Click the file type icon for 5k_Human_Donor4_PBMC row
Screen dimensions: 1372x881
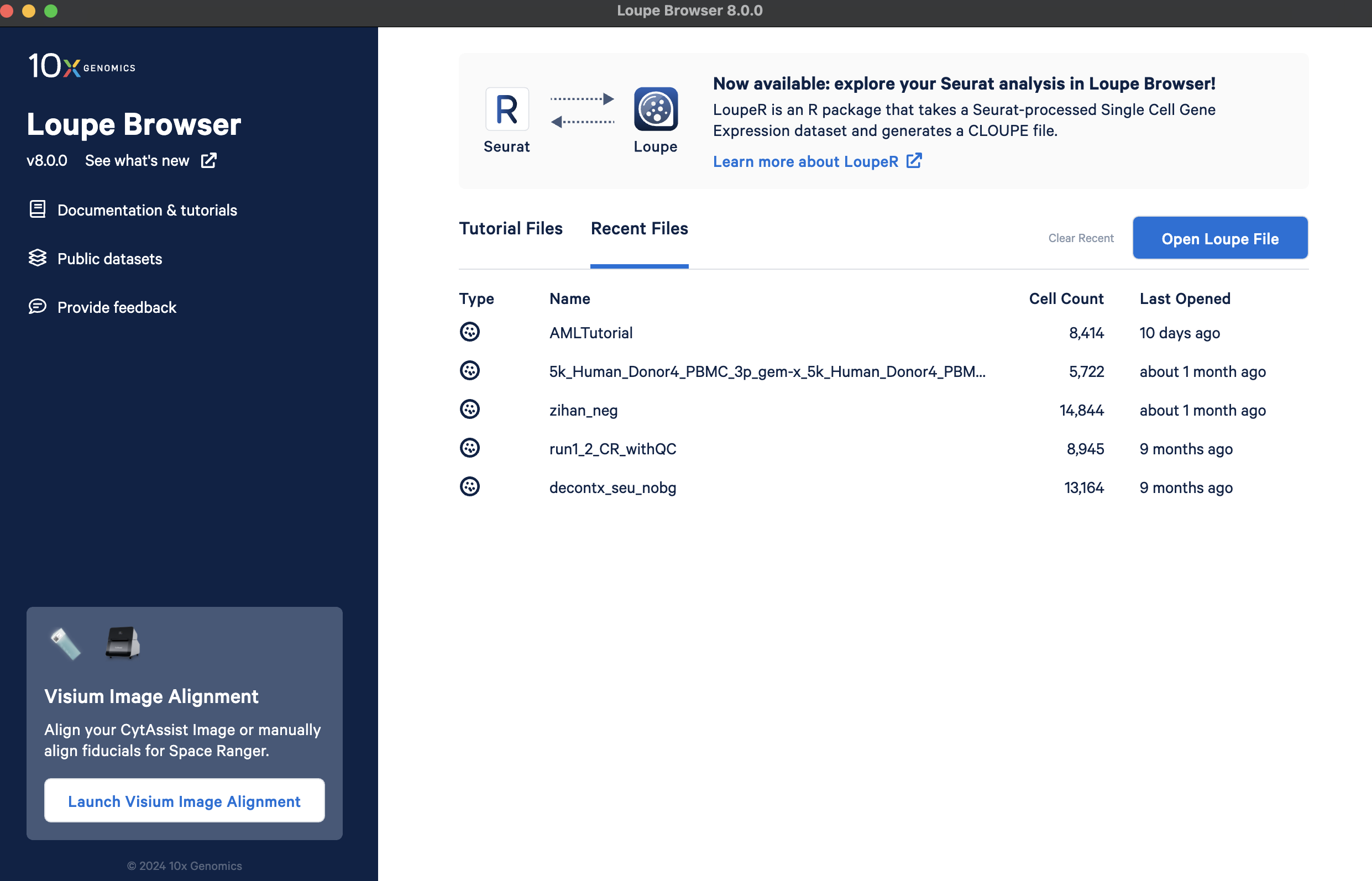tap(470, 371)
